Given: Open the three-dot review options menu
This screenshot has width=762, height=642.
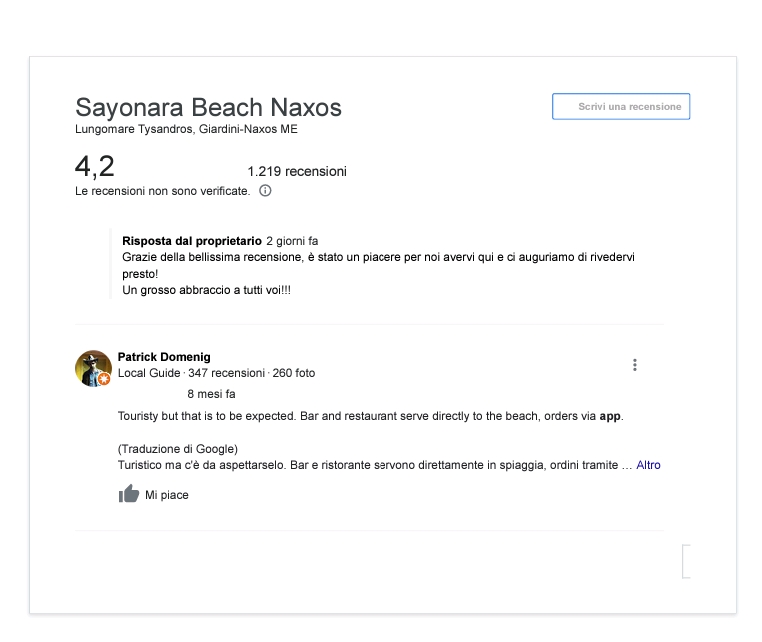Looking at the screenshot, I should tap(634, 365).
